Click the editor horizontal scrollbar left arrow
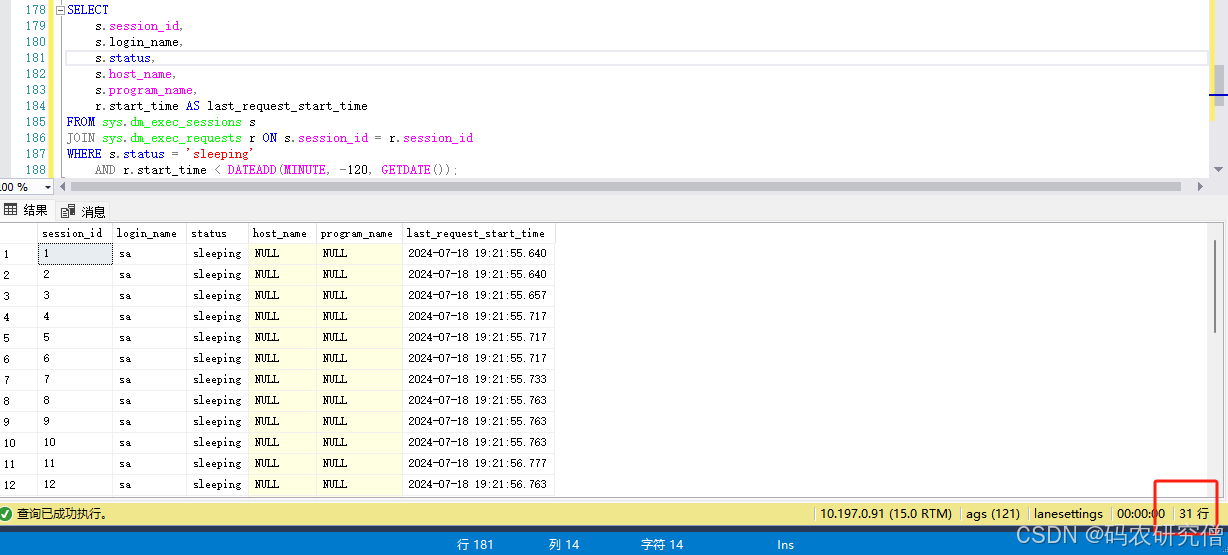Screen dimensions: 1228x555 [64, 187]
